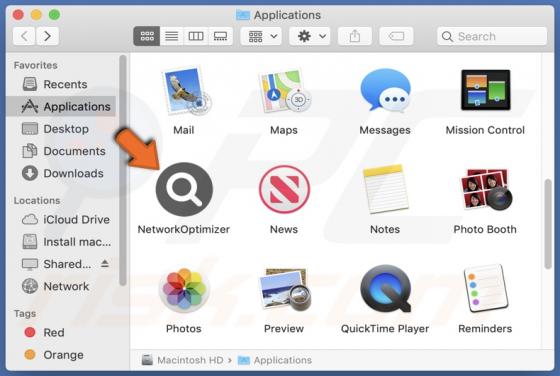Go back with the left arrow

[x=24, y=36]
